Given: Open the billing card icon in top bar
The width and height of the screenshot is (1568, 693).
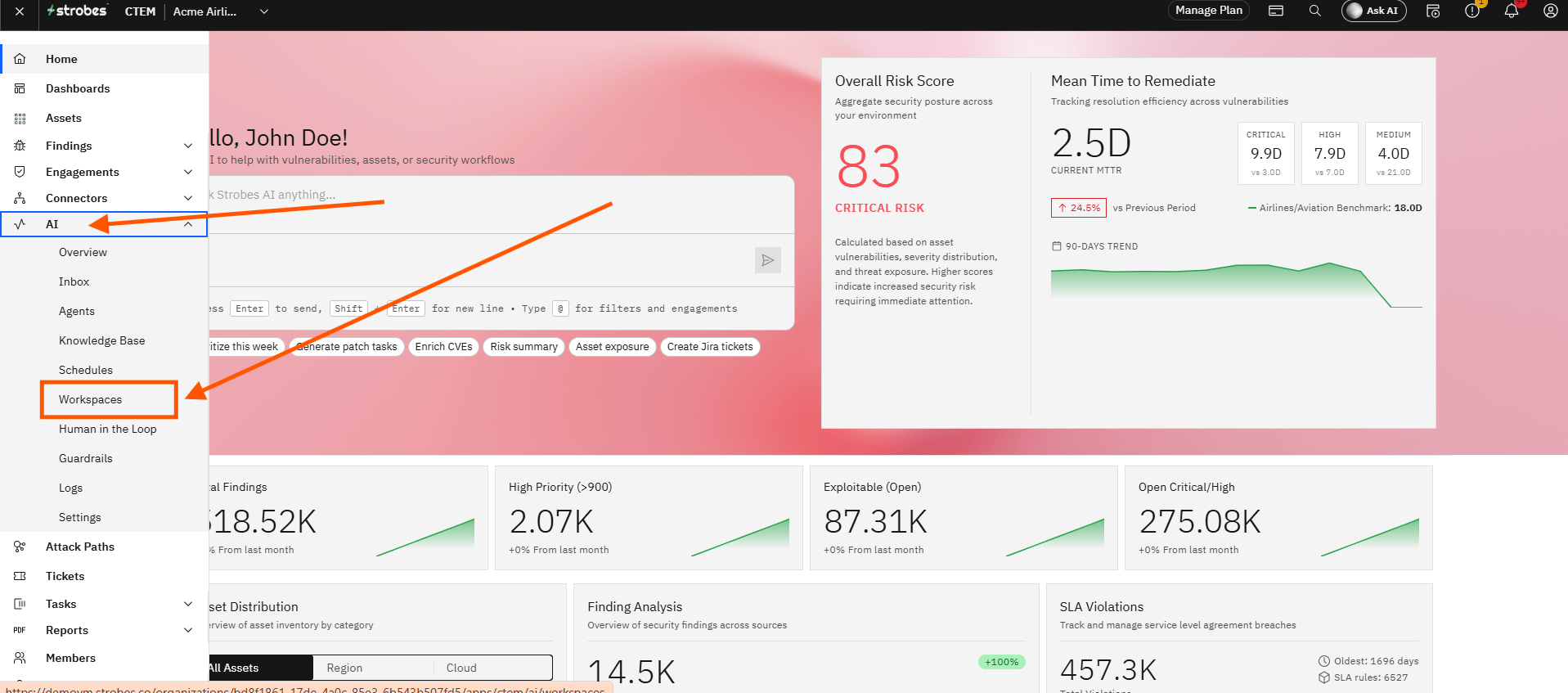Looking at the screenshot, I should tap(1276, 11).
